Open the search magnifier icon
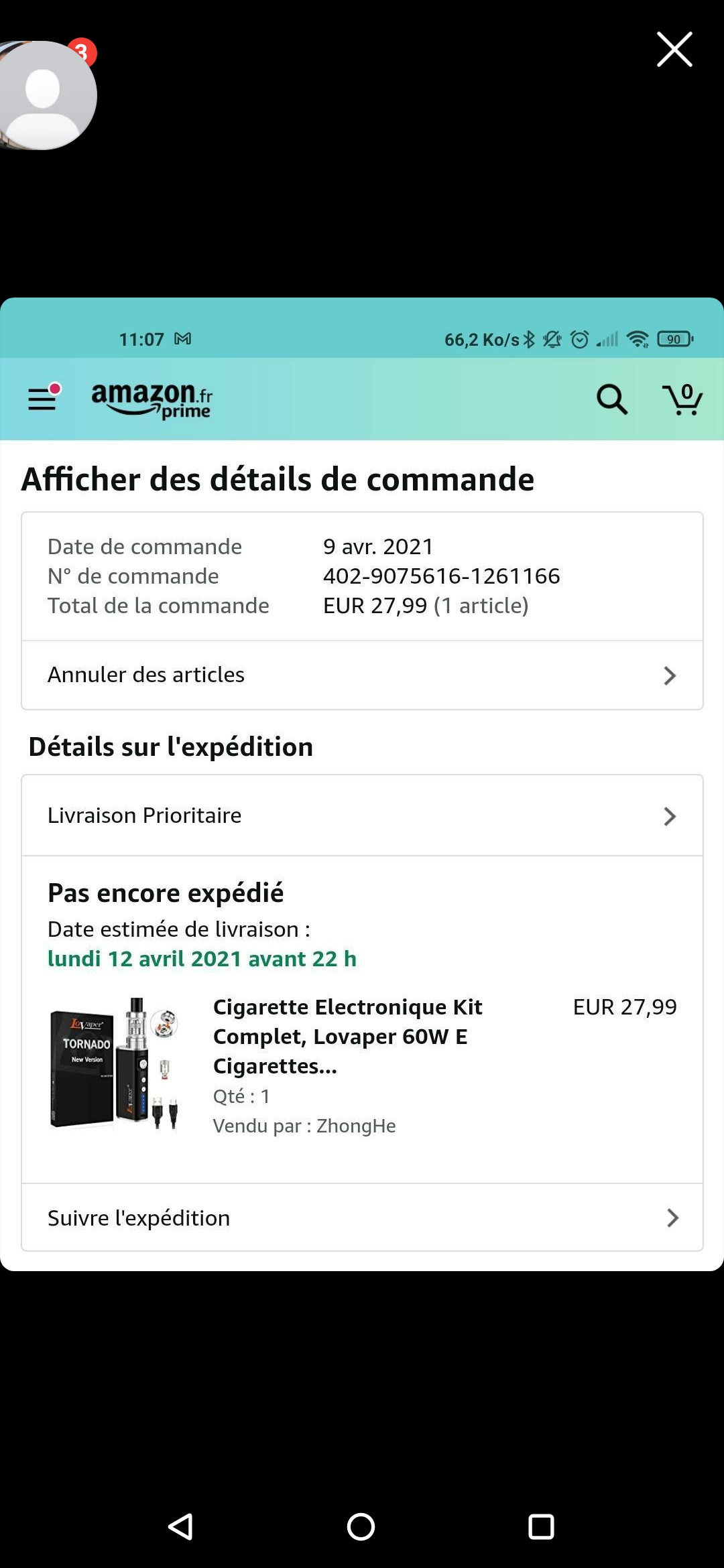The width and height of the screenshot is (724, 1568). coord(611,399)
